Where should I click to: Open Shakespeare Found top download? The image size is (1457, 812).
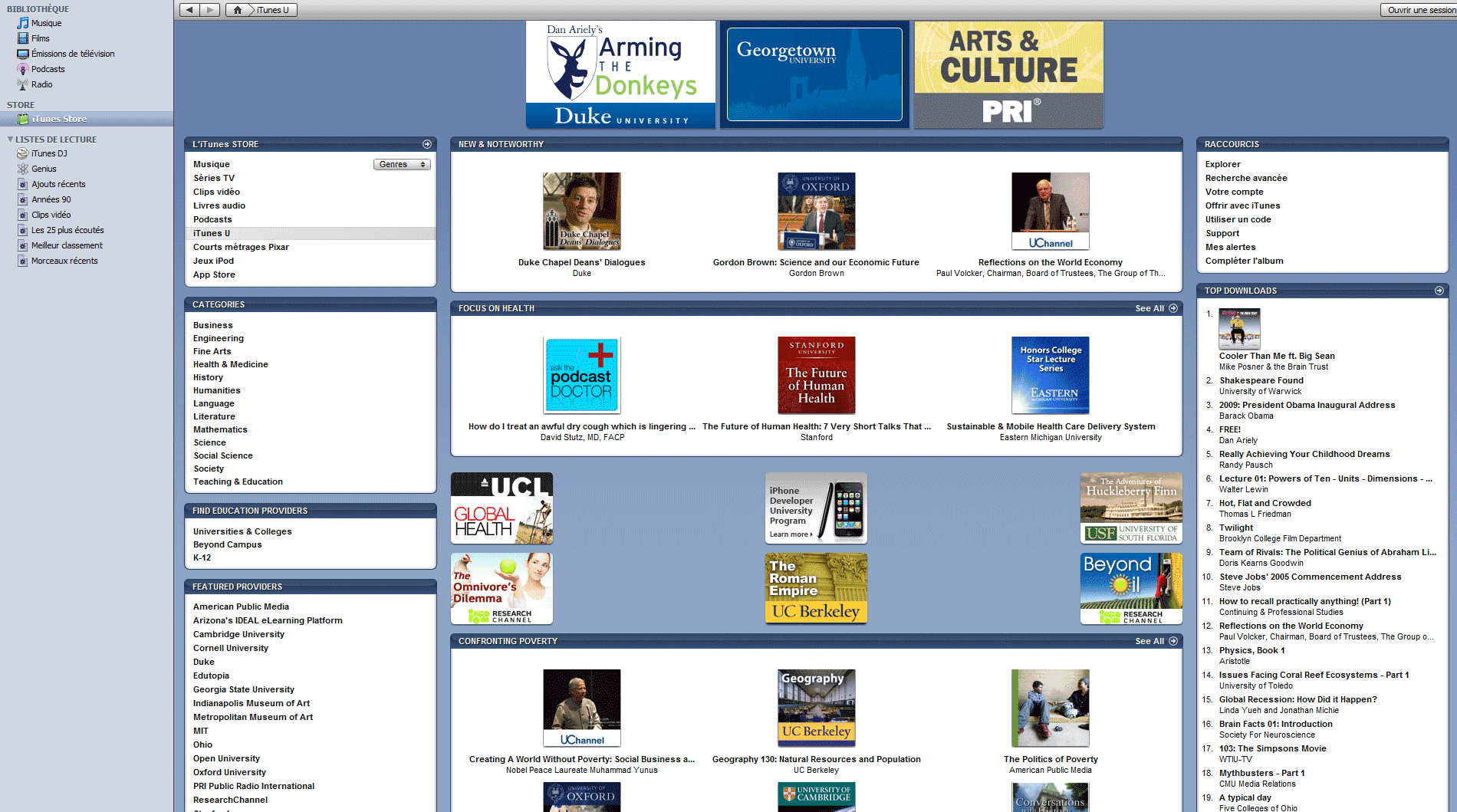coord(1261,380)
